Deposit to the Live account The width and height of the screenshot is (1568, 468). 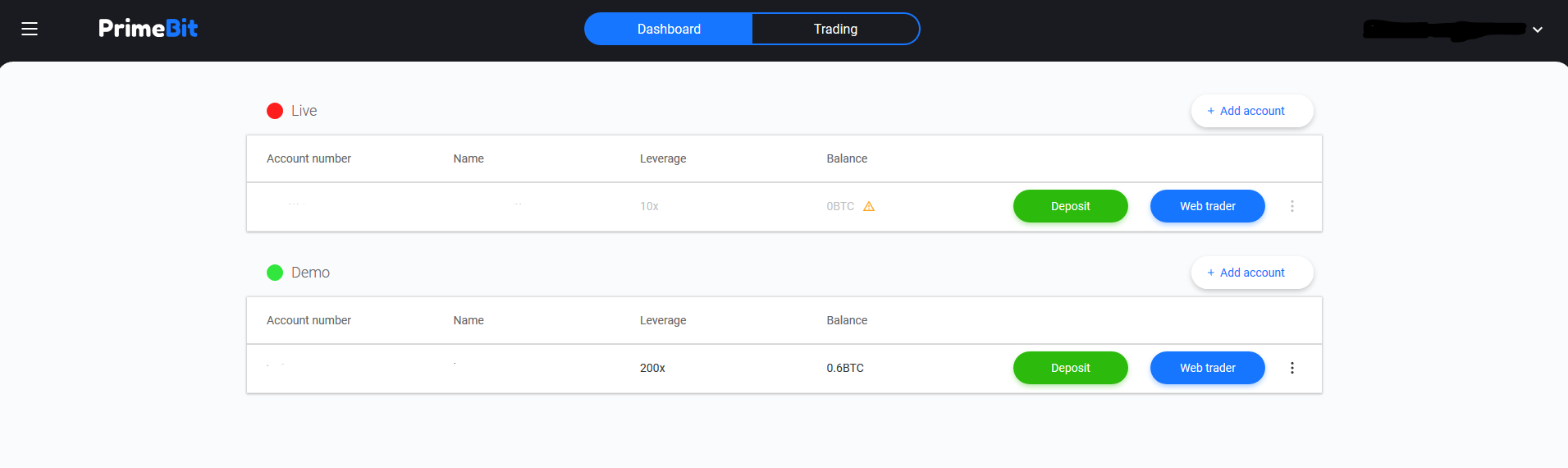pos(1070,206)
